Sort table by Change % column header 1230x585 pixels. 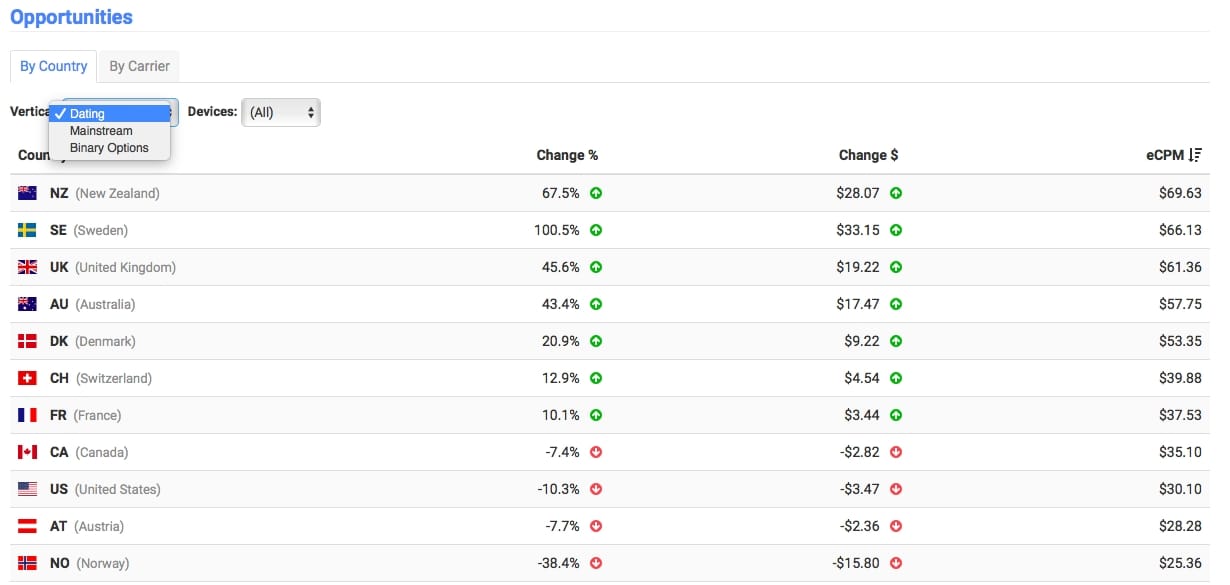pyautogui.click(x=567, y=155)
